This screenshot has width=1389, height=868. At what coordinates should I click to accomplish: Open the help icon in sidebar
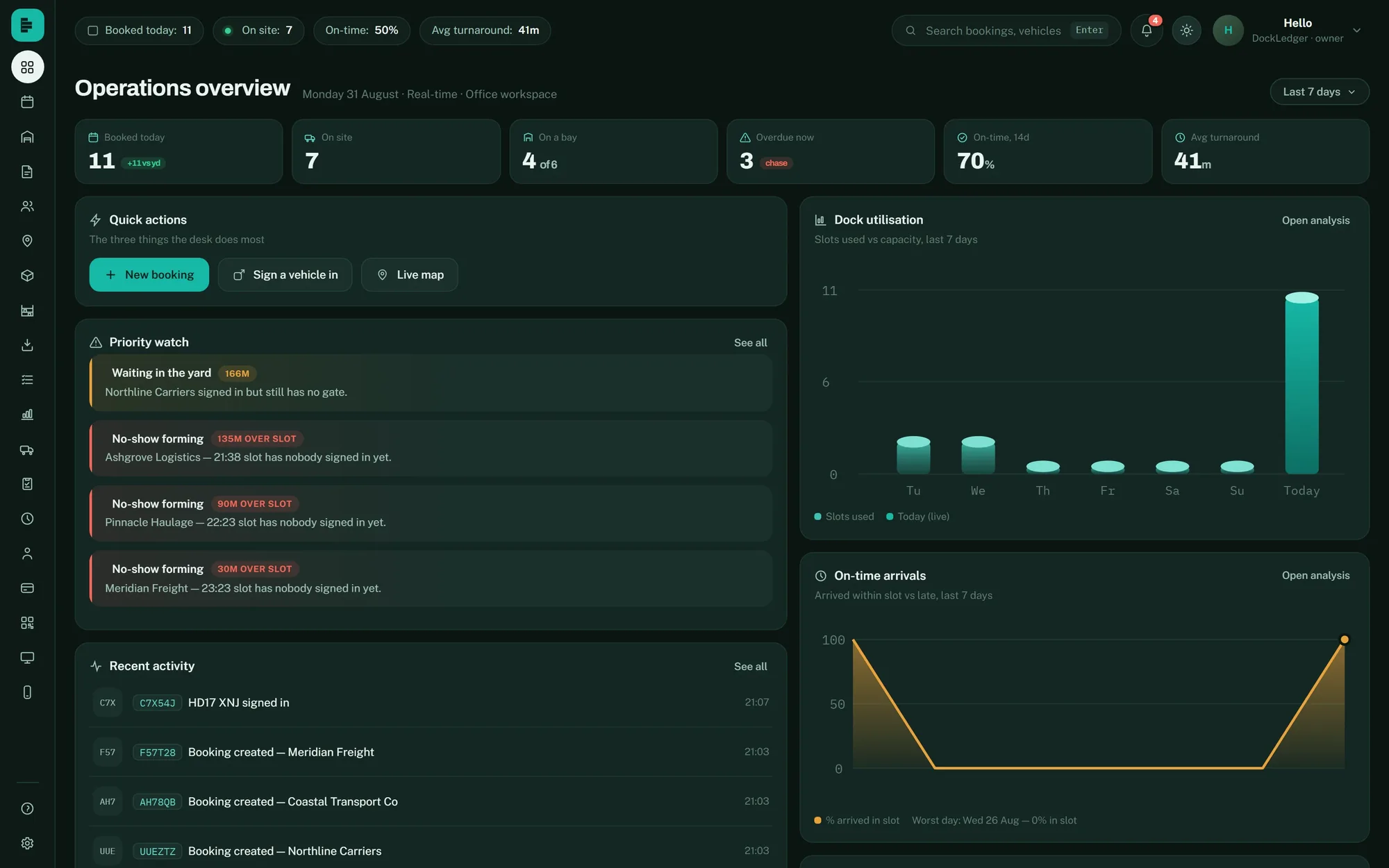pyautogui.click(x=27, y=808)
